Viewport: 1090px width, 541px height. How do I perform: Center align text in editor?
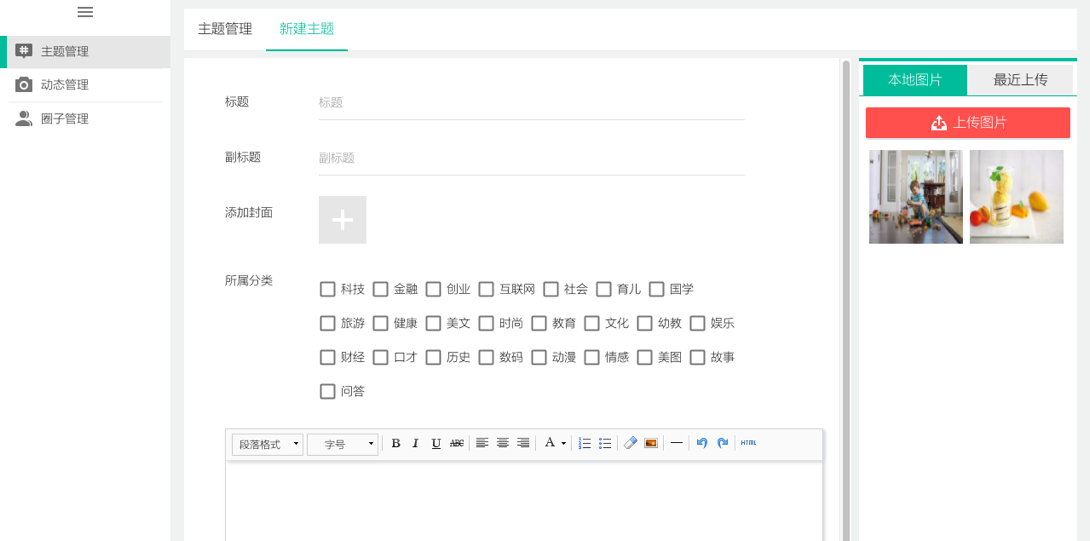pyautogui.click(x=503, y=443)
